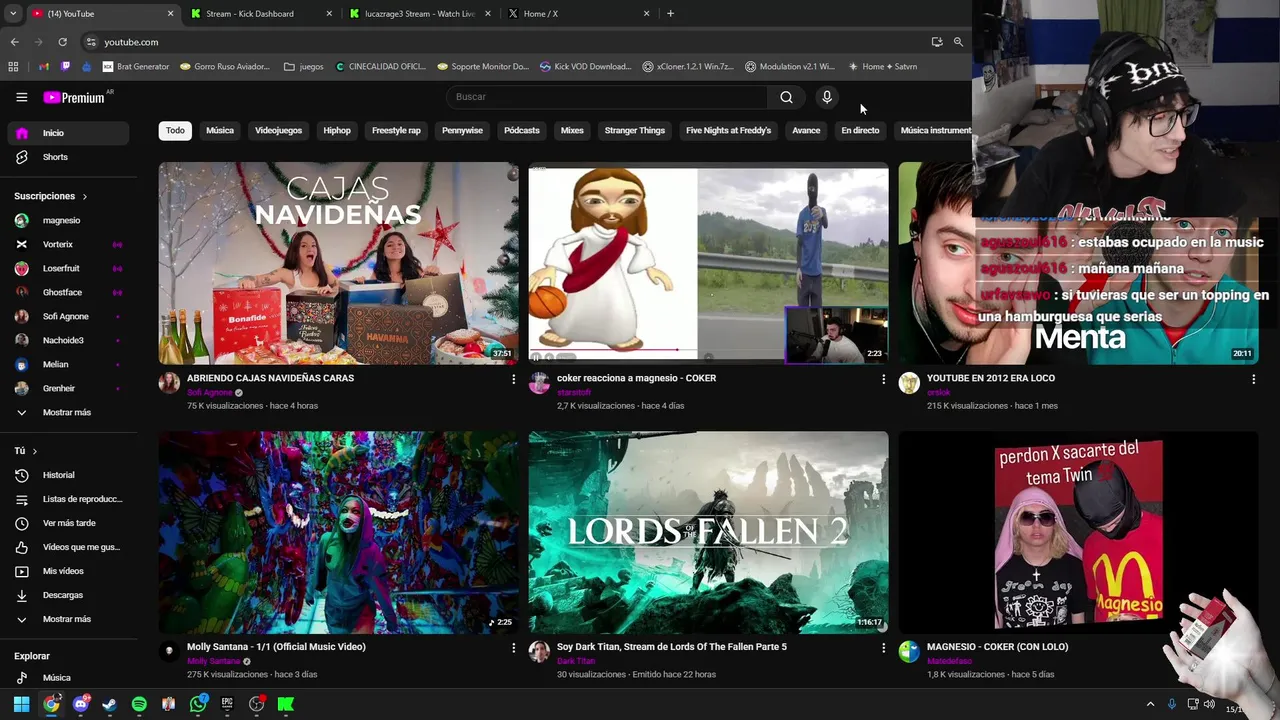Select the Música filter chip
This screenshot has height=720, width=1280.
[x=220, y=130]
